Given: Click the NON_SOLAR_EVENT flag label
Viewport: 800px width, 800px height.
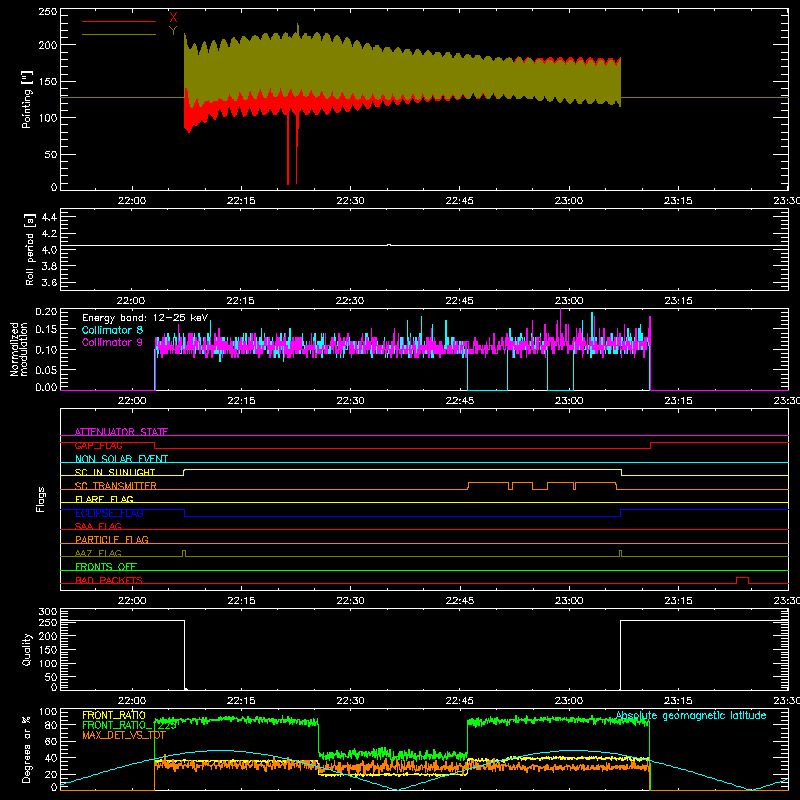Looking at the screenshot, I should 121,459.
